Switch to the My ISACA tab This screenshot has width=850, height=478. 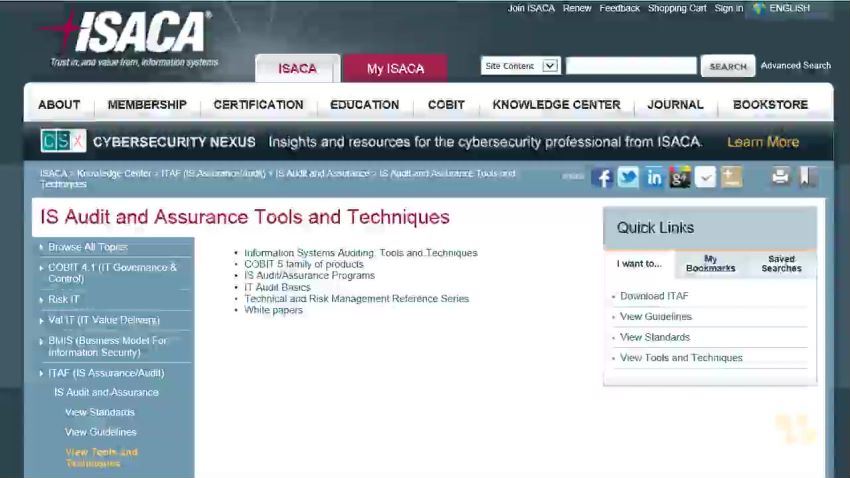pyautogui.click(x=395, y=69)
